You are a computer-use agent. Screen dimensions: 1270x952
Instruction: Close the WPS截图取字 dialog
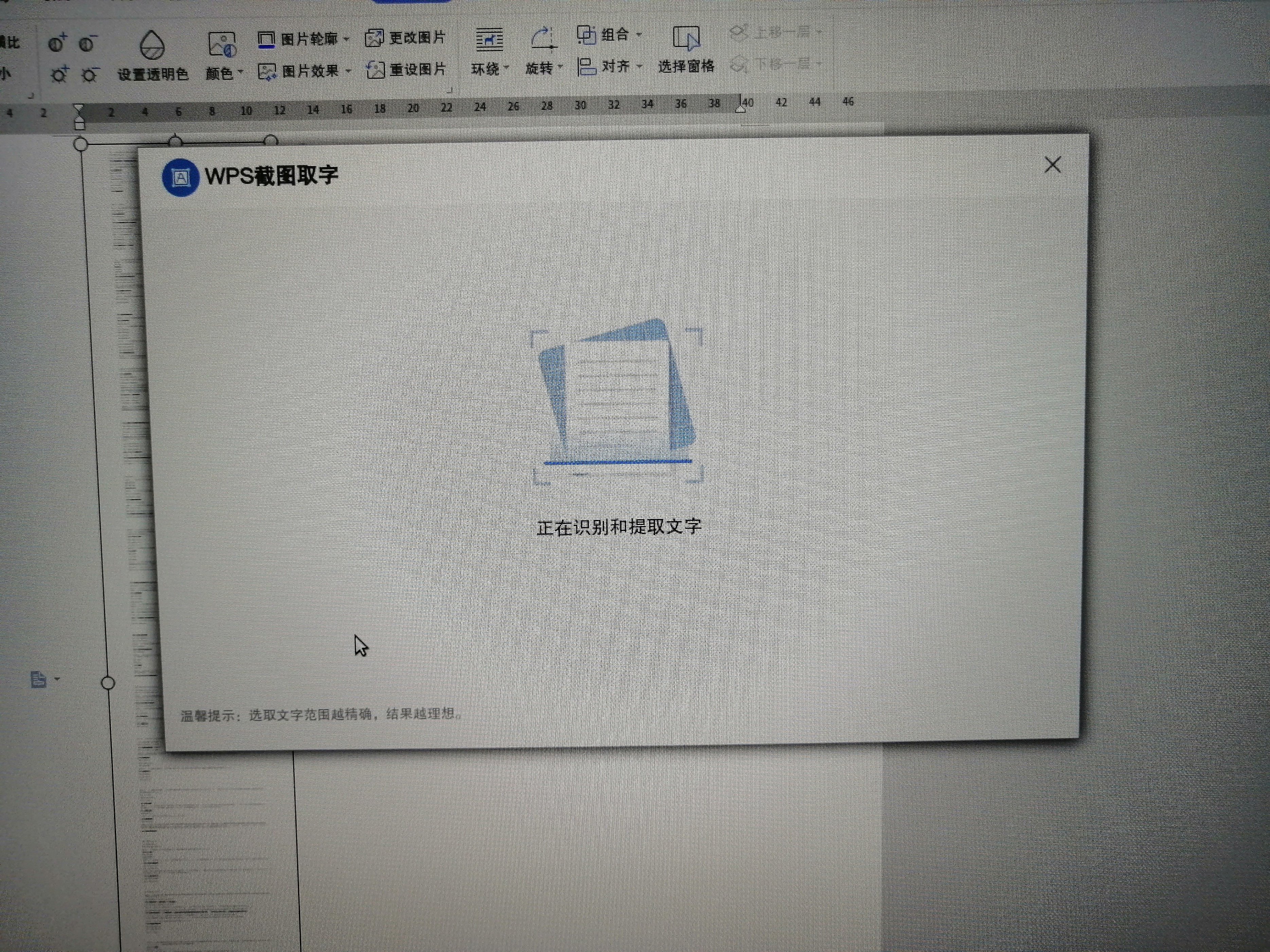(1052, 165)
